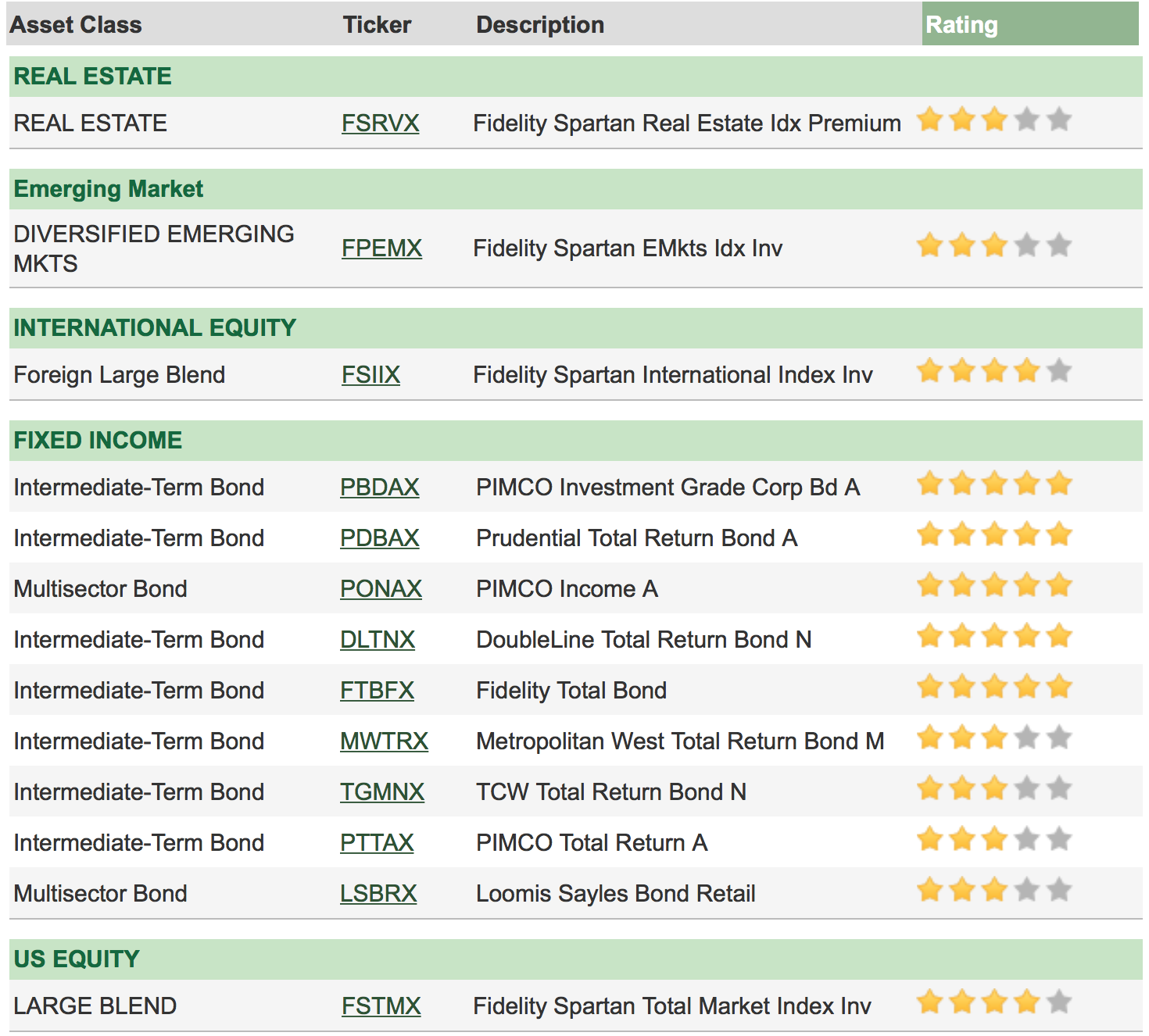Viewport: 1149px width, 1036px height.
Task: Click 'Fidelity Spartan International Index Inv'
Action: click(x=673, y=375)
